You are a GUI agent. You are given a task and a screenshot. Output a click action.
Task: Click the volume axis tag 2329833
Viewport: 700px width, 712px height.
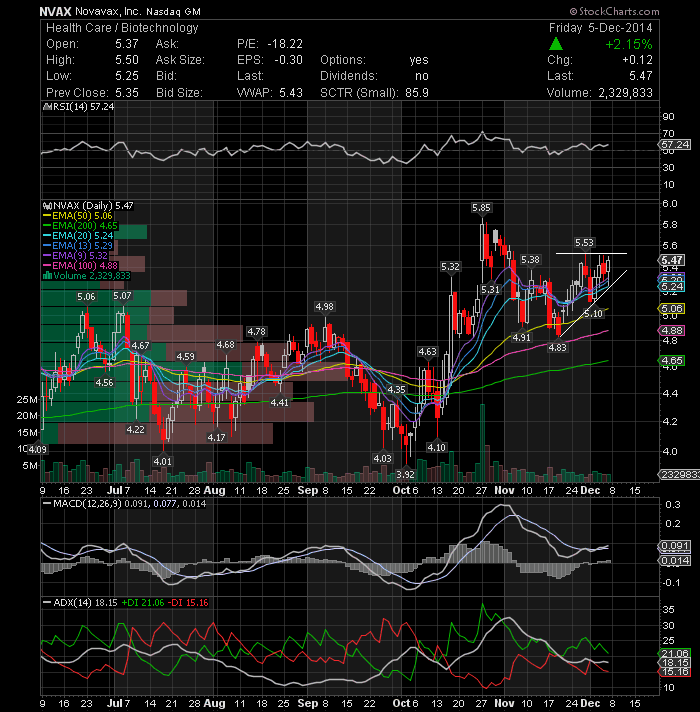(x=679, y=475)
